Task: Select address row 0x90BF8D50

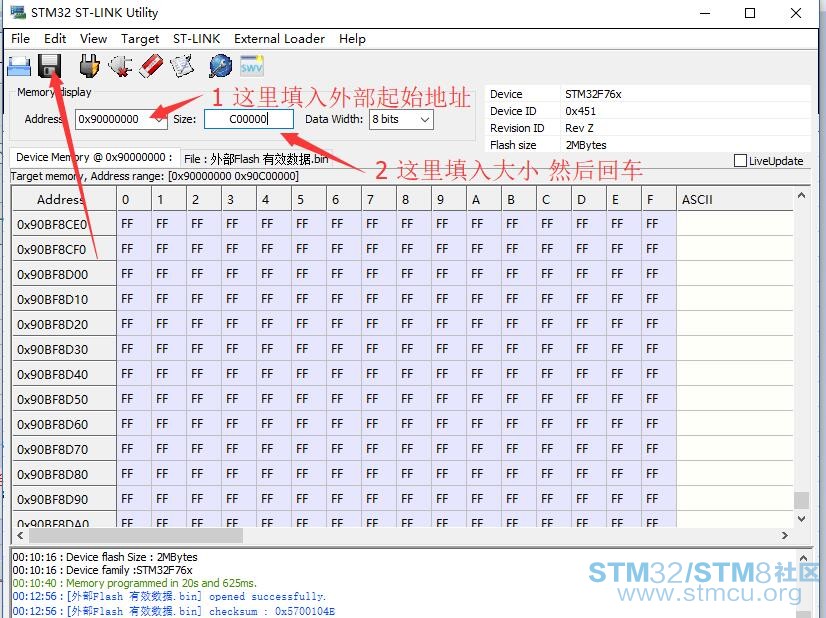Action: click(x=64, y=399)
